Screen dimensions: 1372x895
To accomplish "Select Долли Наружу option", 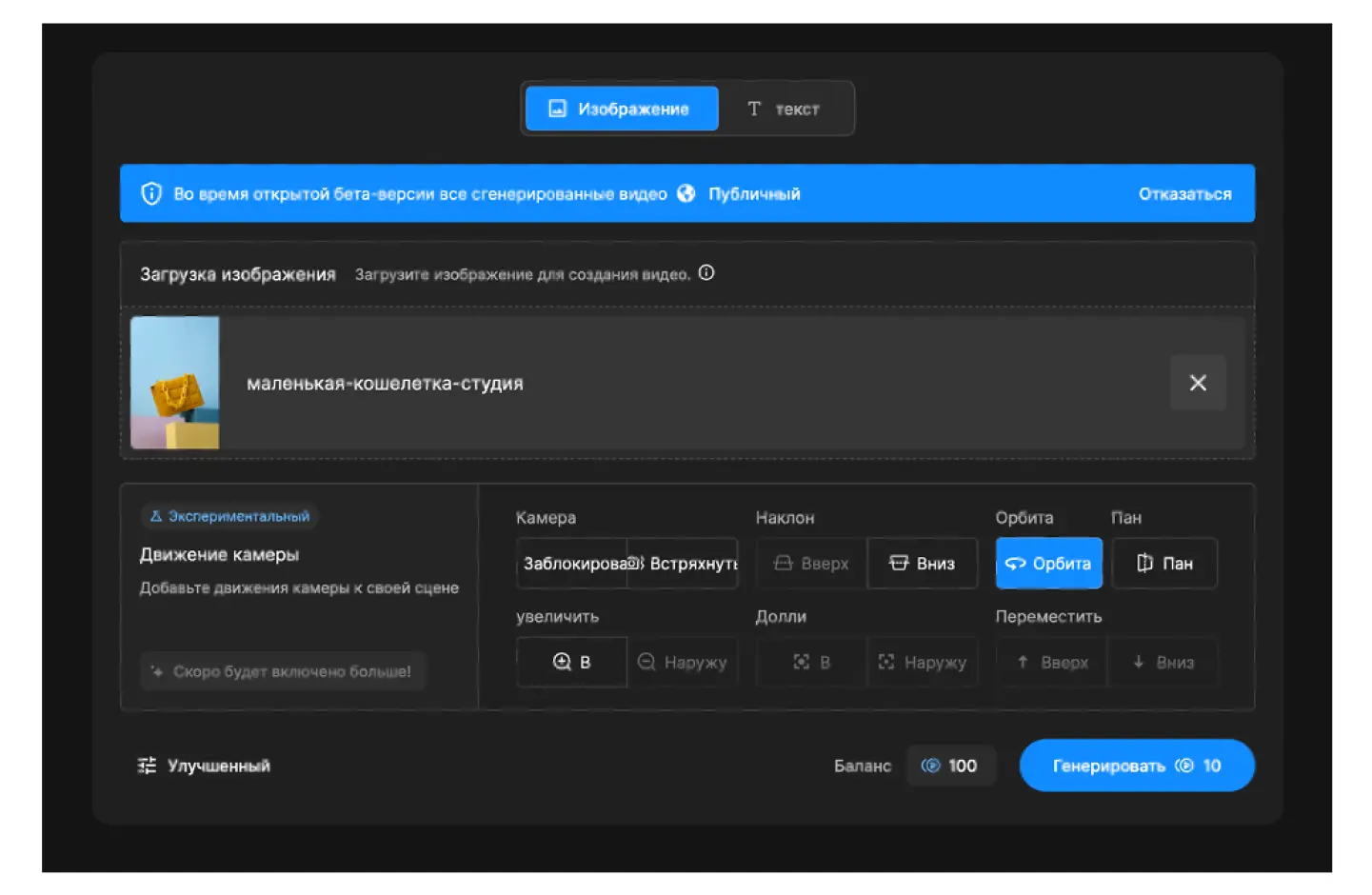I will coord(923,663).
